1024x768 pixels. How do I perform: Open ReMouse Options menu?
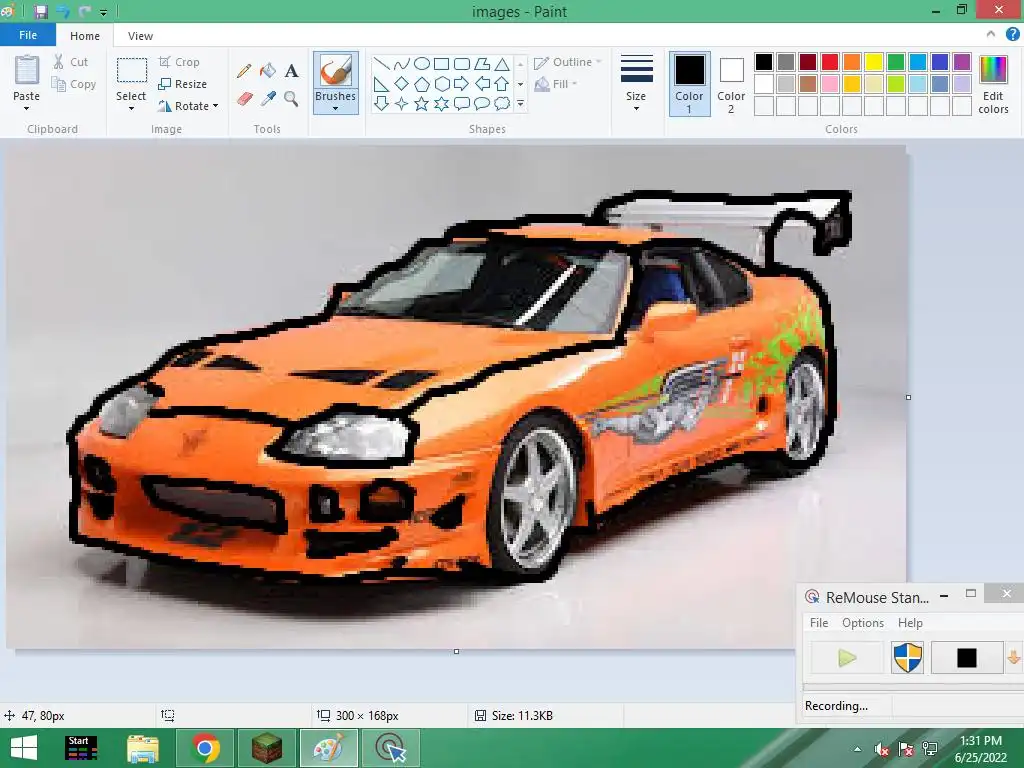pos(863,623)
